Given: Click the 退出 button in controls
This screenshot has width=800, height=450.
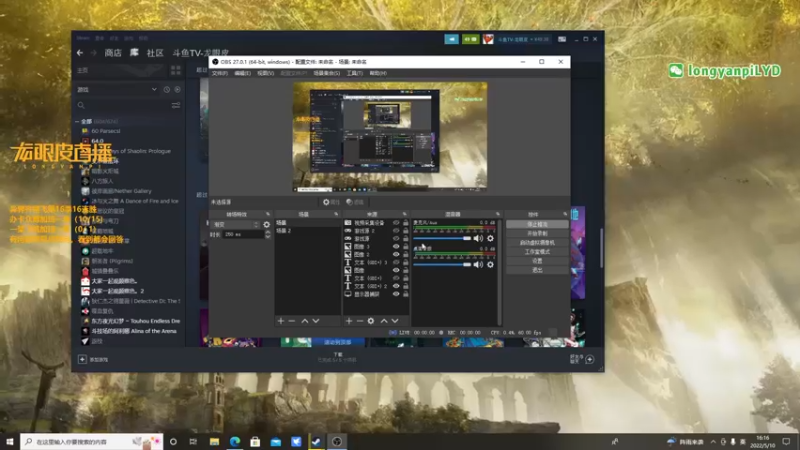Looking at the screenshot, I should coord(537,270).
